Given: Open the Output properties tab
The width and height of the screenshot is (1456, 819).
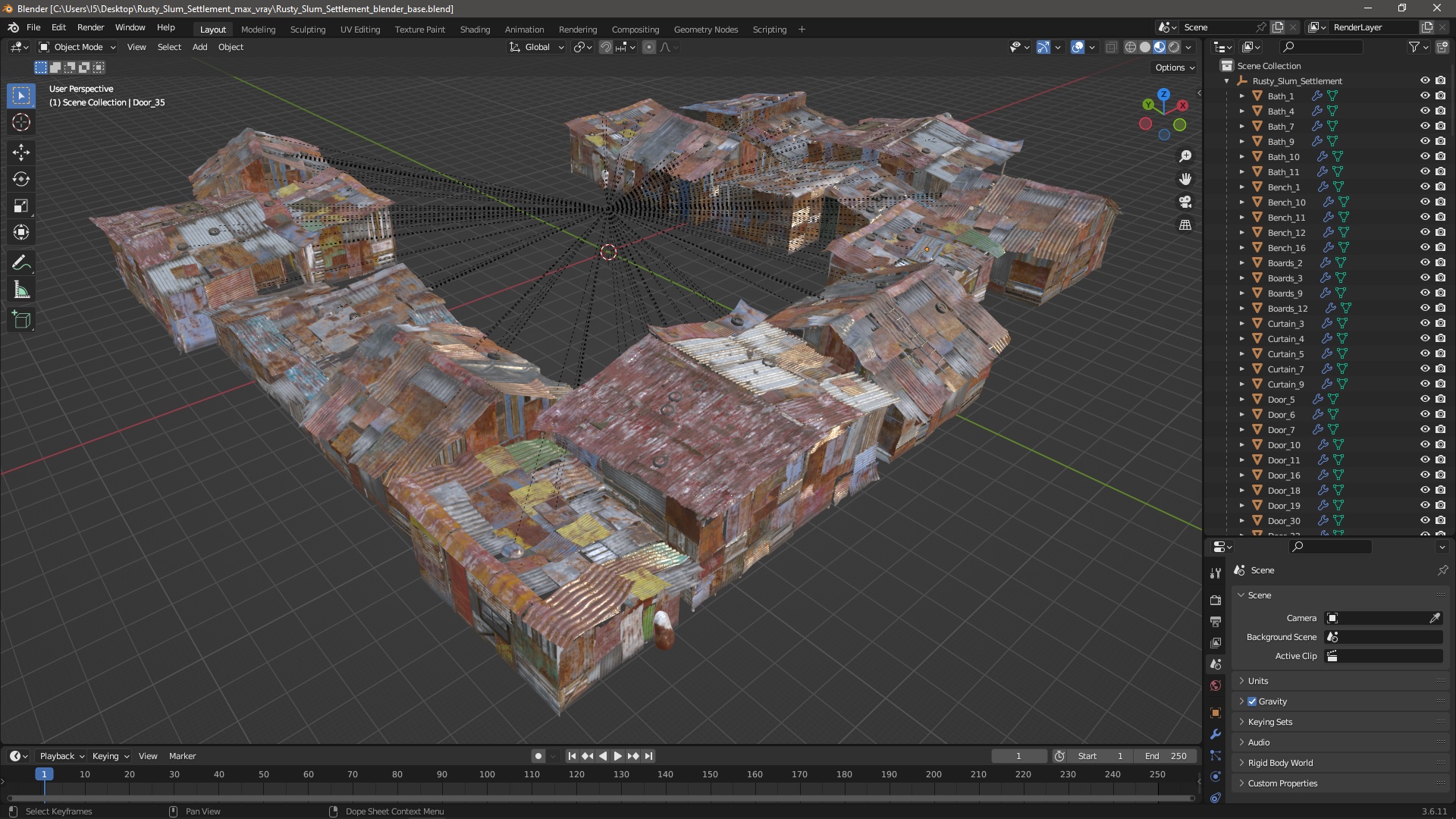Looking at the screenshot, I should tap(1216, 621).
